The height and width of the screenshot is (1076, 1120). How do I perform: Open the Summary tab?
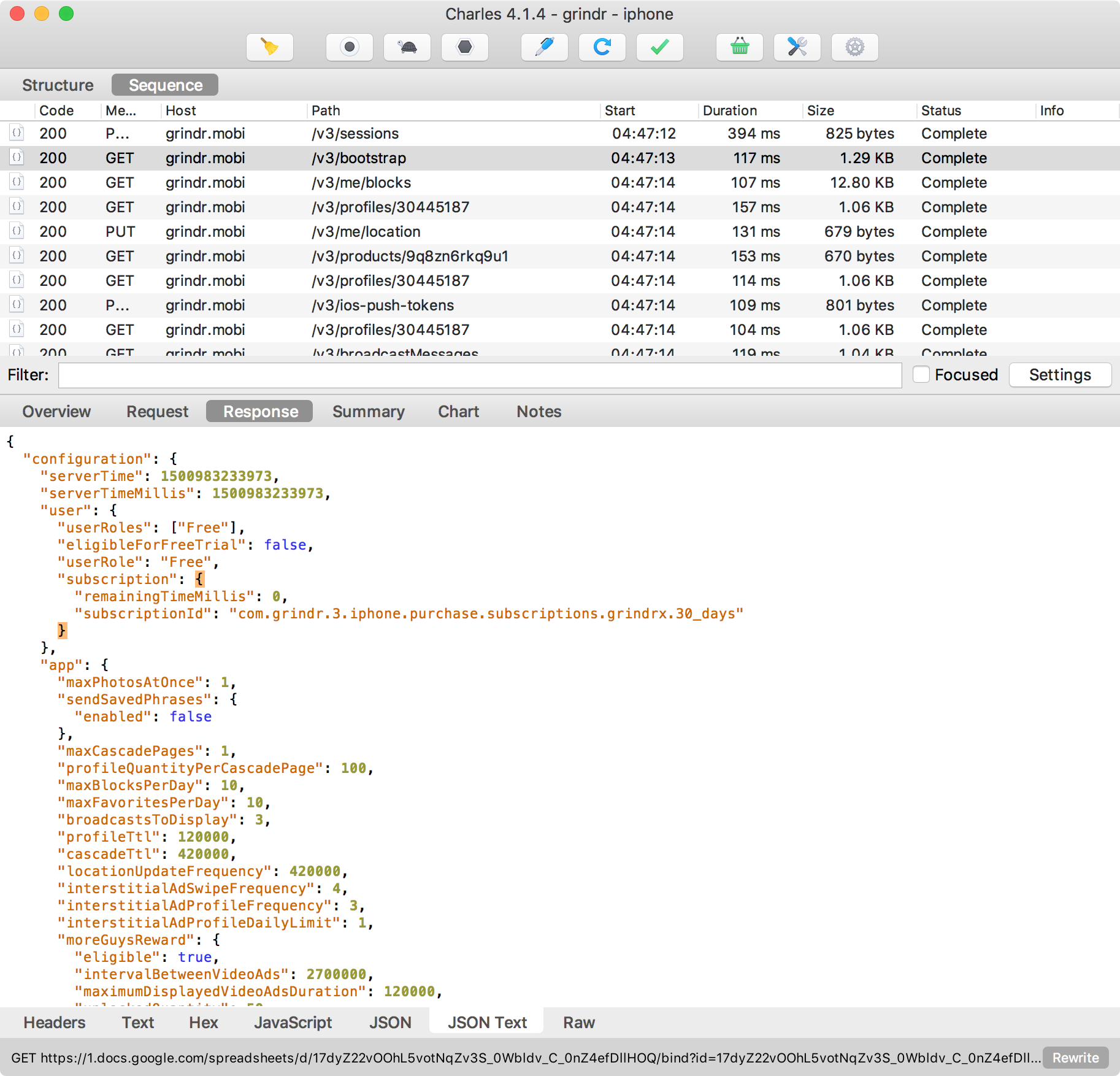click(368, 412)
